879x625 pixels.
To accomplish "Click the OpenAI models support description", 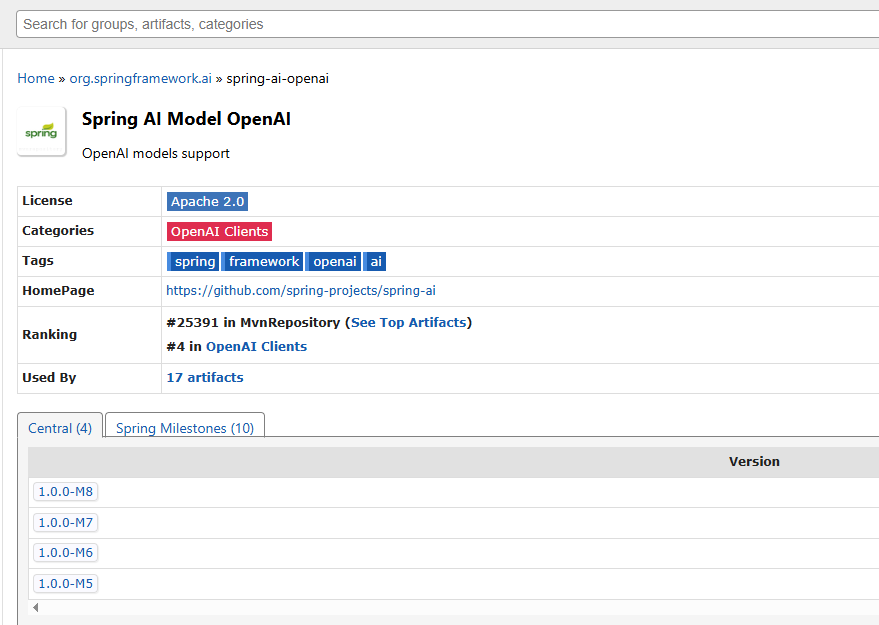I will click(x=156, y=154).
